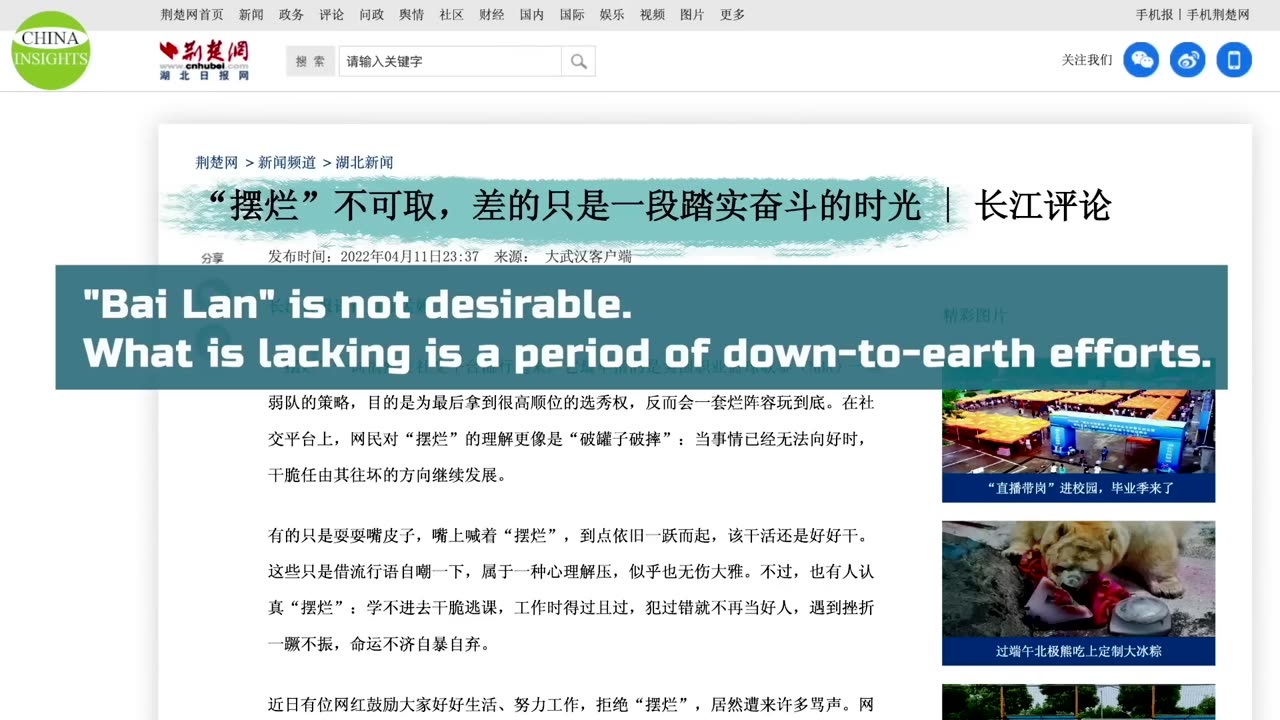Screen dimensions: 1280x720
Task: Open the 社区 navigation item
Action: tap(452, 15)
